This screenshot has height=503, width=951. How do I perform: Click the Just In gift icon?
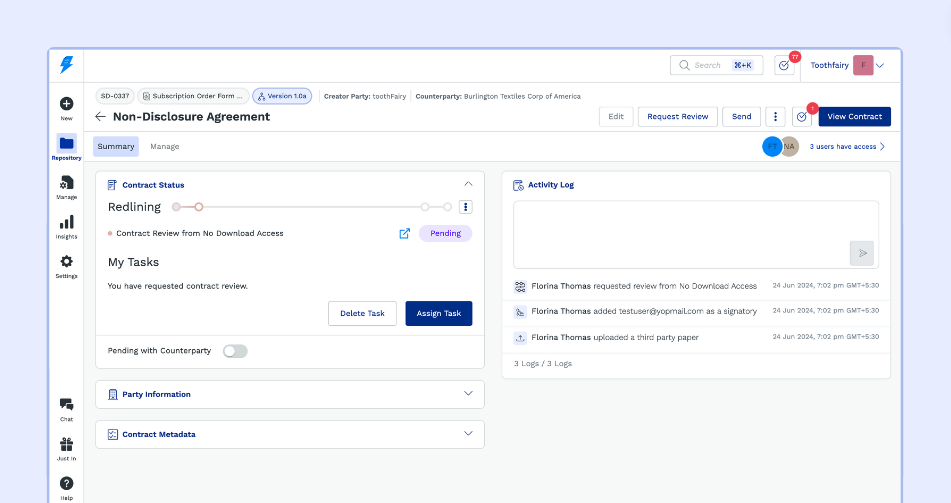(x=66, y=444)
